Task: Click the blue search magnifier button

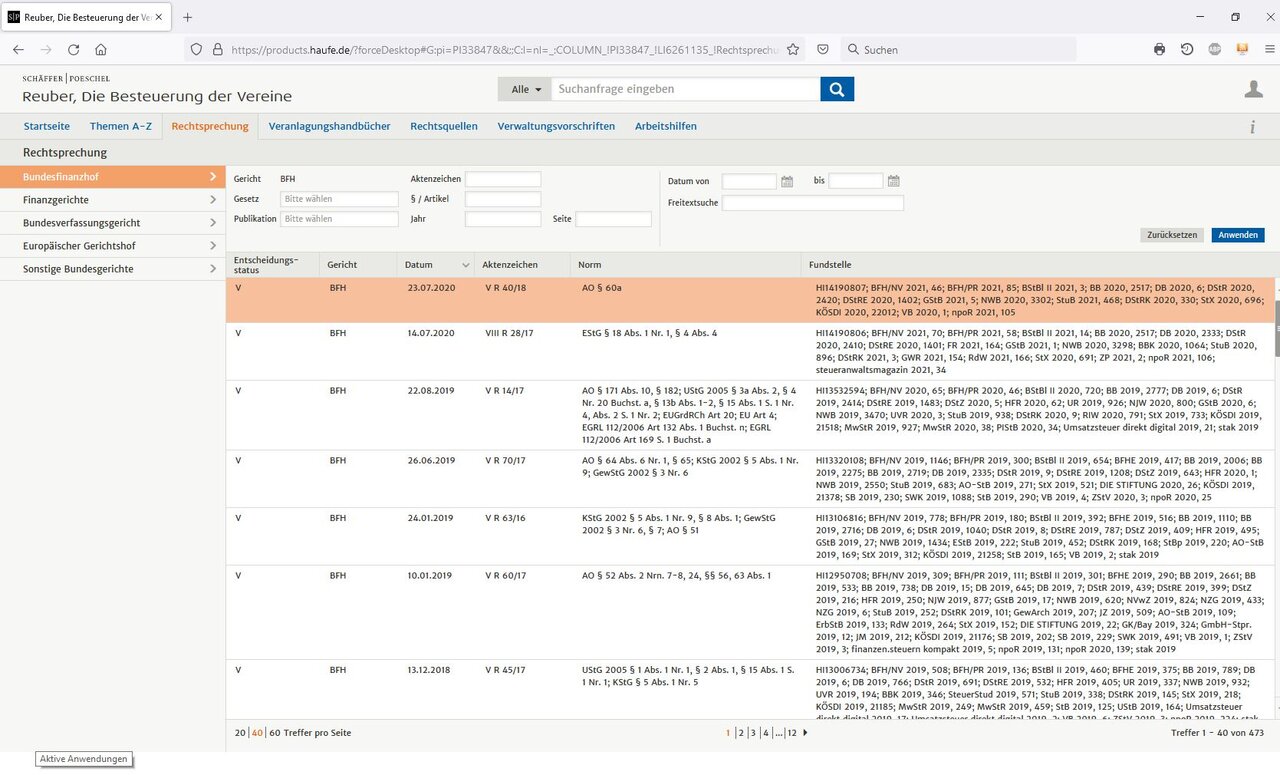Action: (837, 89)
